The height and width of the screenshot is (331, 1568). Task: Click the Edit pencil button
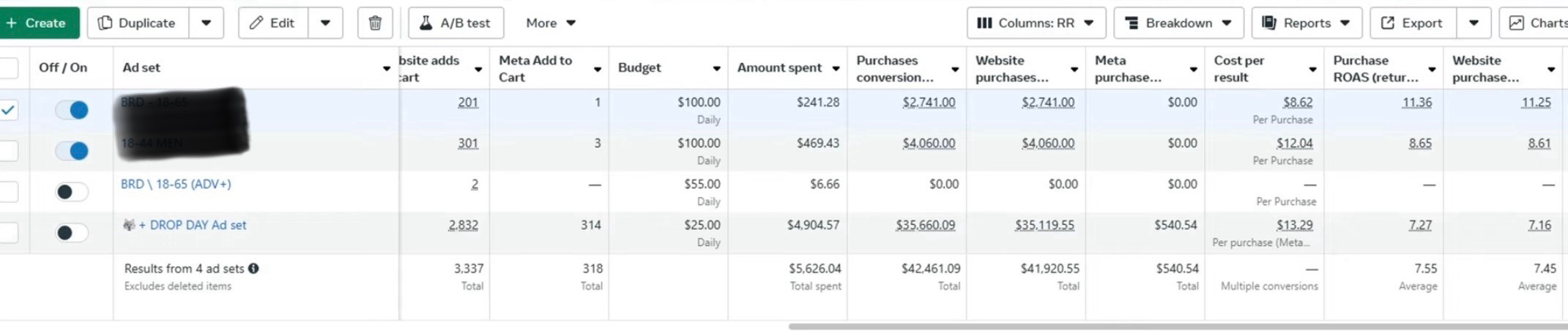pos(272,23)
